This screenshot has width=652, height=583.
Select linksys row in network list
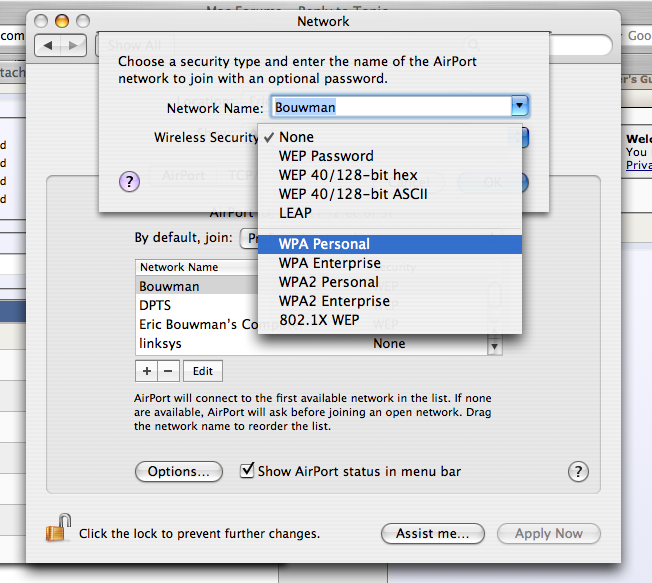312,343
